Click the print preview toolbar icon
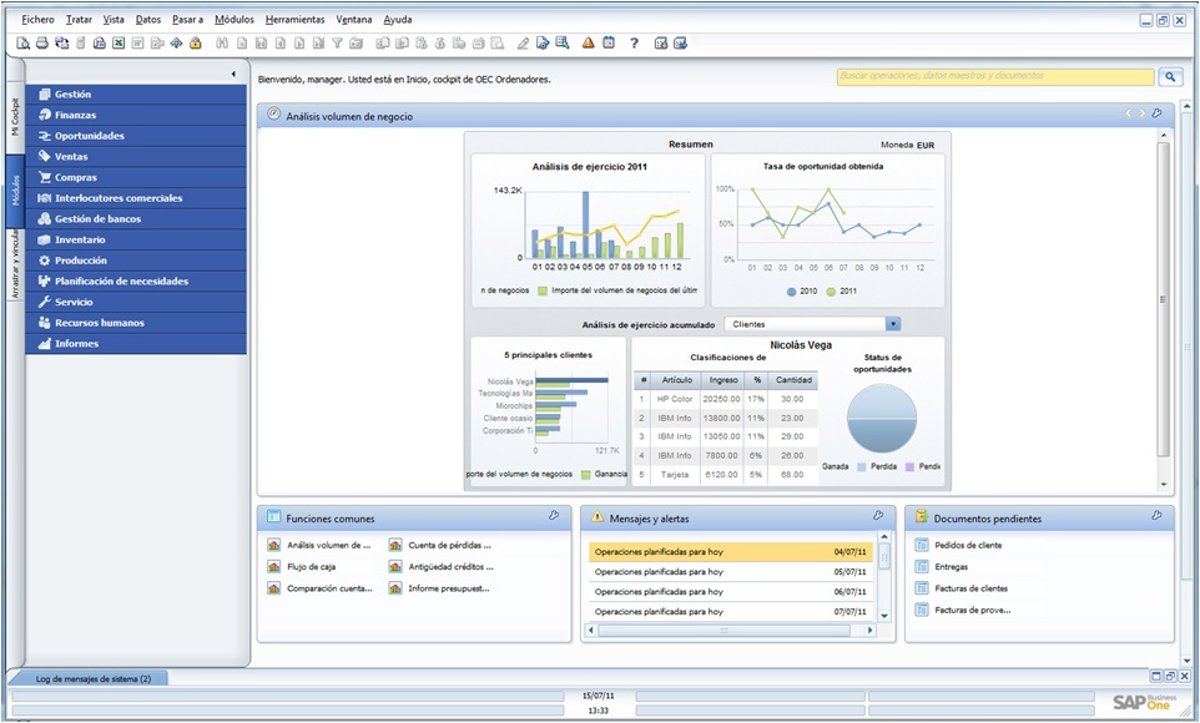The width and height of the screenshot is (1200, 723). click(x=23, y=43)
